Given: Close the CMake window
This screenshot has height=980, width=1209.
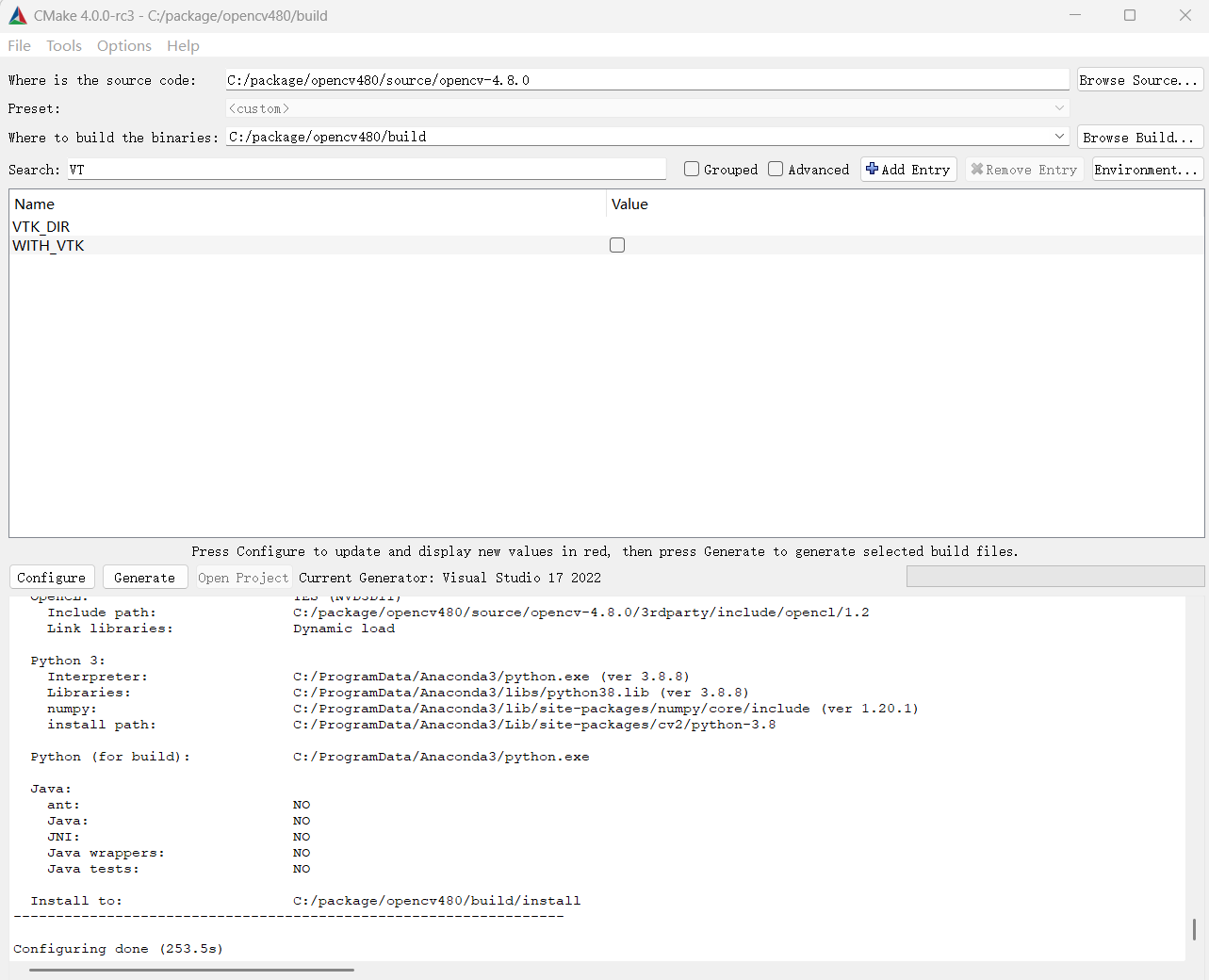Looking at the screenshot, I should [x=1184, y=15].
